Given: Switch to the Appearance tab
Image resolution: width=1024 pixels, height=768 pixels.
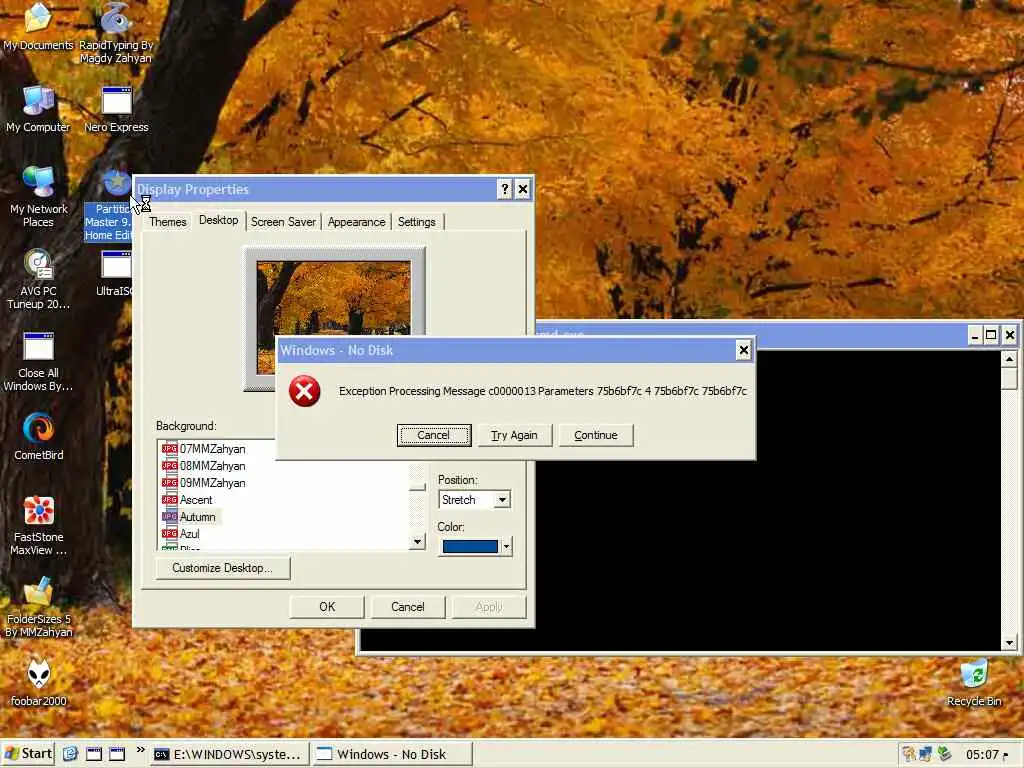Looking at the screenshot, I should (357, 222).
